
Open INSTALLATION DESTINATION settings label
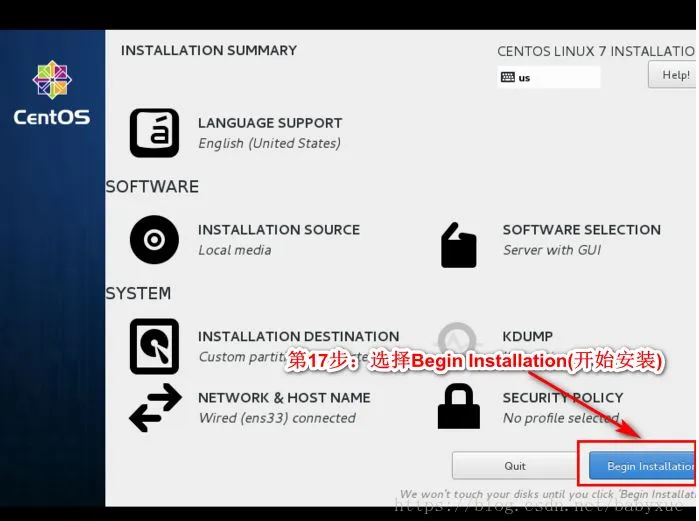click(x=299, y=336)
